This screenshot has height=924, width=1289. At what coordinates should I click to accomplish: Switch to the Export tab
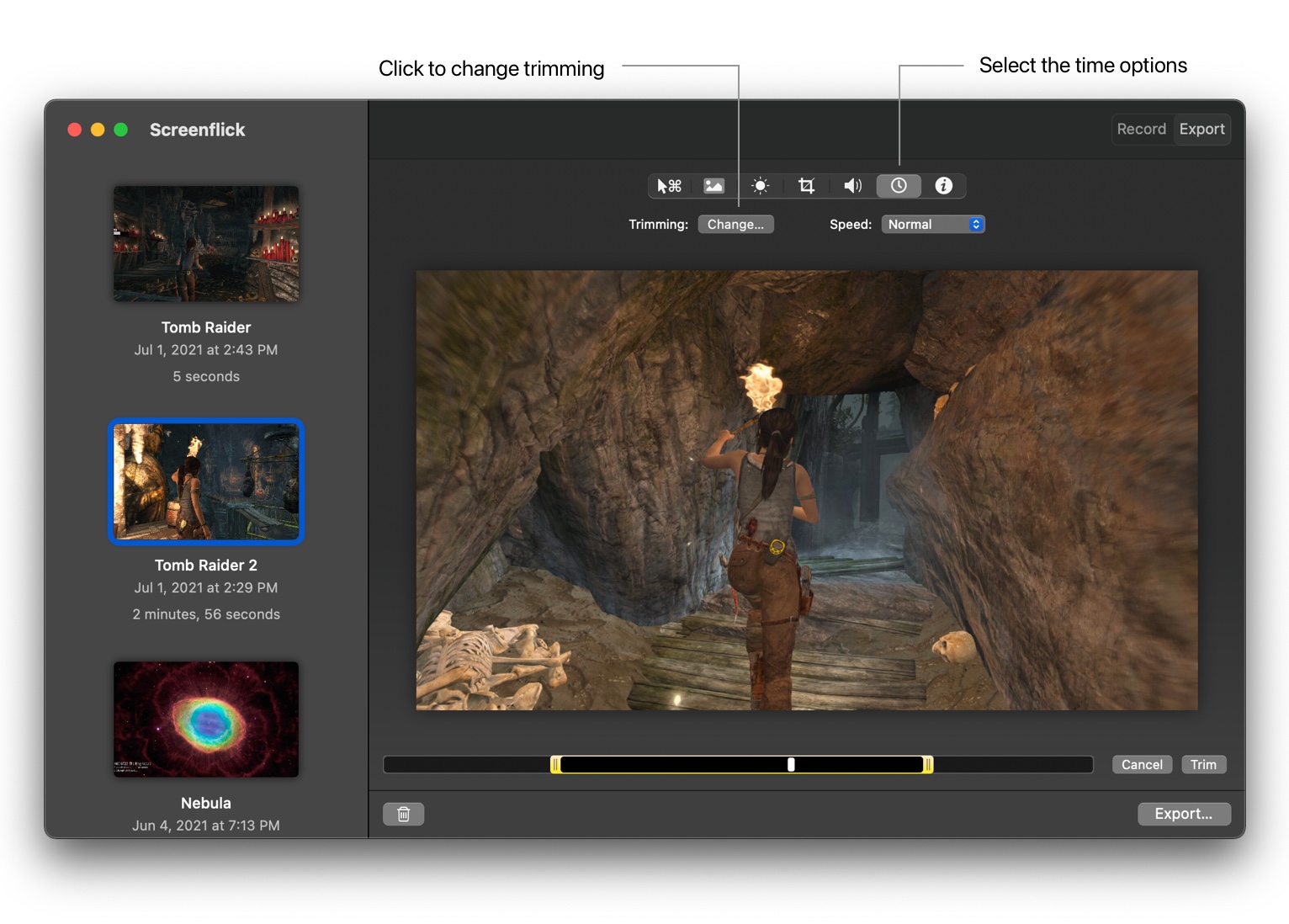click(1201, 129)
